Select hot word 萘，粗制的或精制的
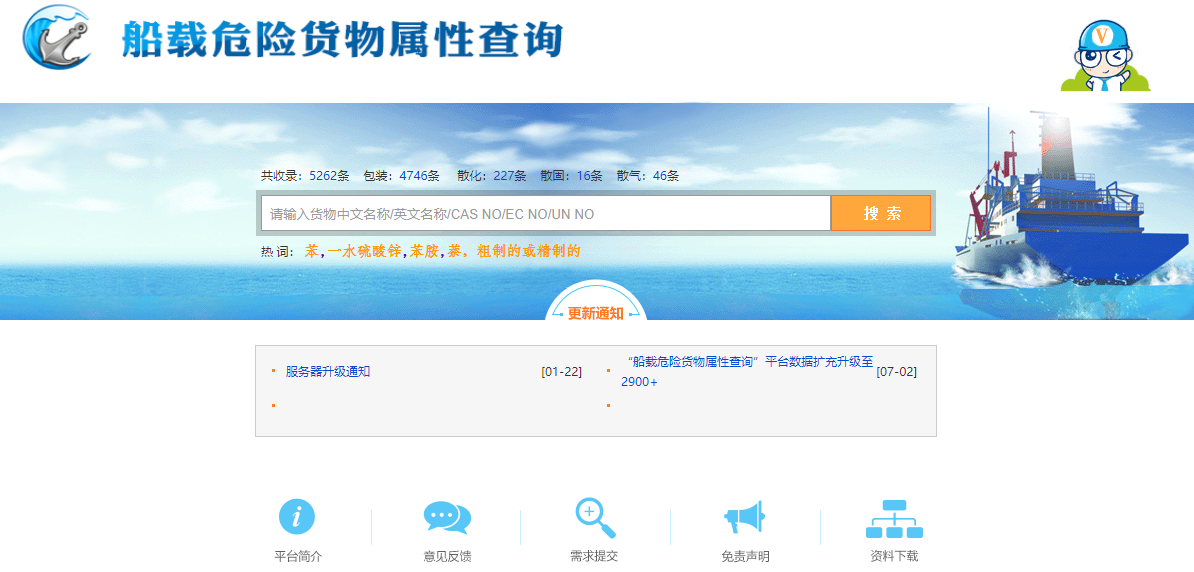 [513, 251]
